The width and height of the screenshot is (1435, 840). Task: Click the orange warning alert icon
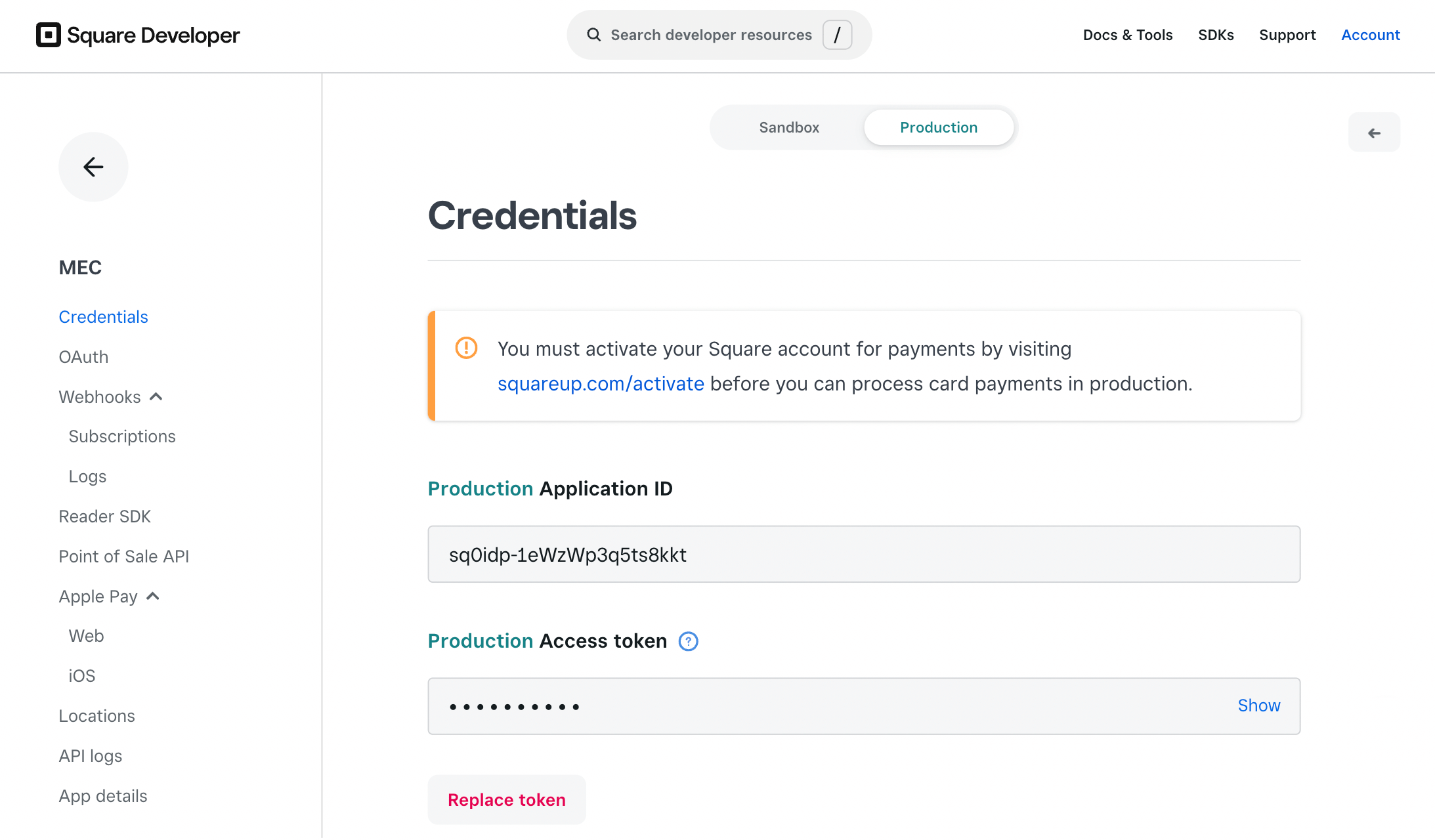click(x=466, y=348)
